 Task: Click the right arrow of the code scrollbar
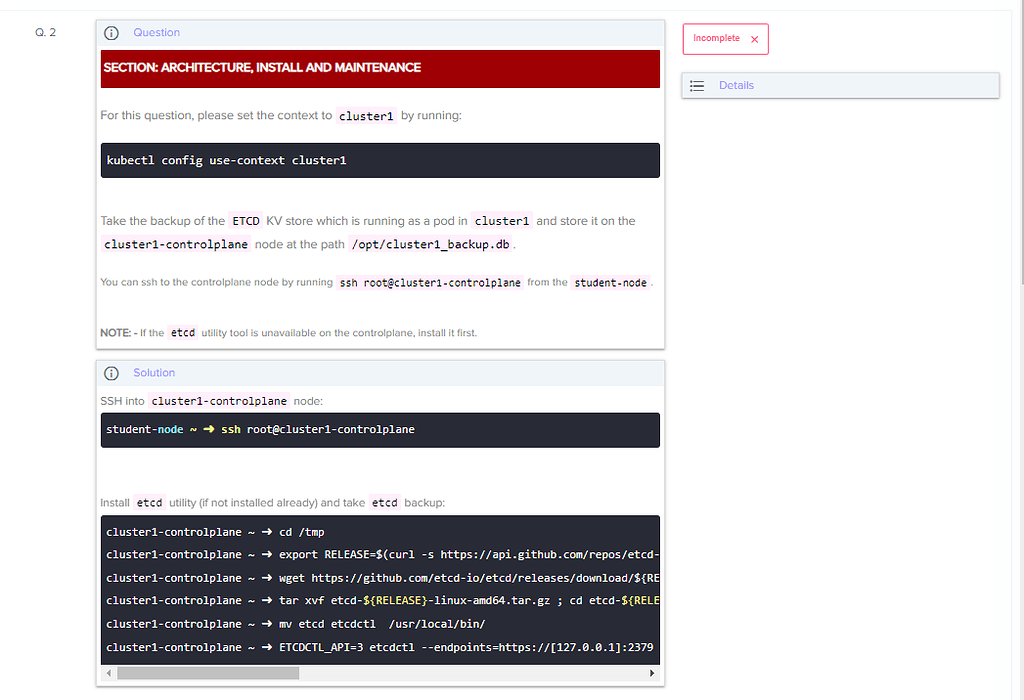click(652, 673)
